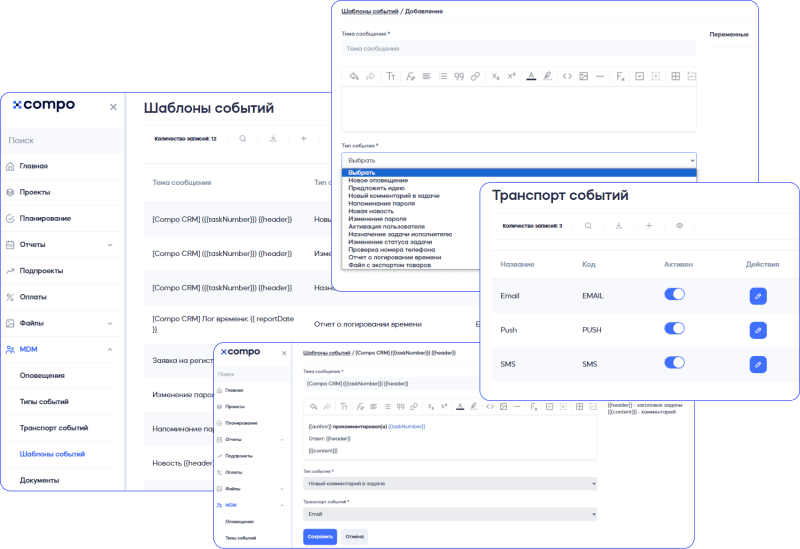The height and width of the screenshot is (549, 800).
Task: Select Напоминание пароля from the event type list
Action: [381, 203]
